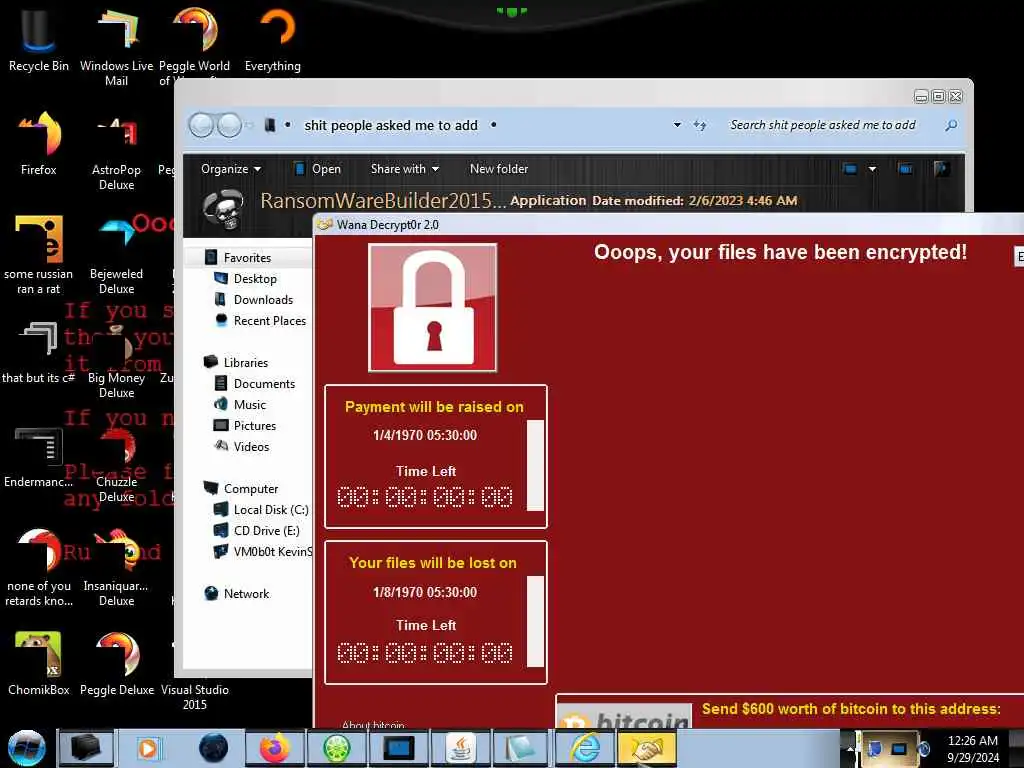The image size is (1024, 768).
Task: Switch to Wana Decrypt0r handshake taskbar button
Action: point(647,748)
